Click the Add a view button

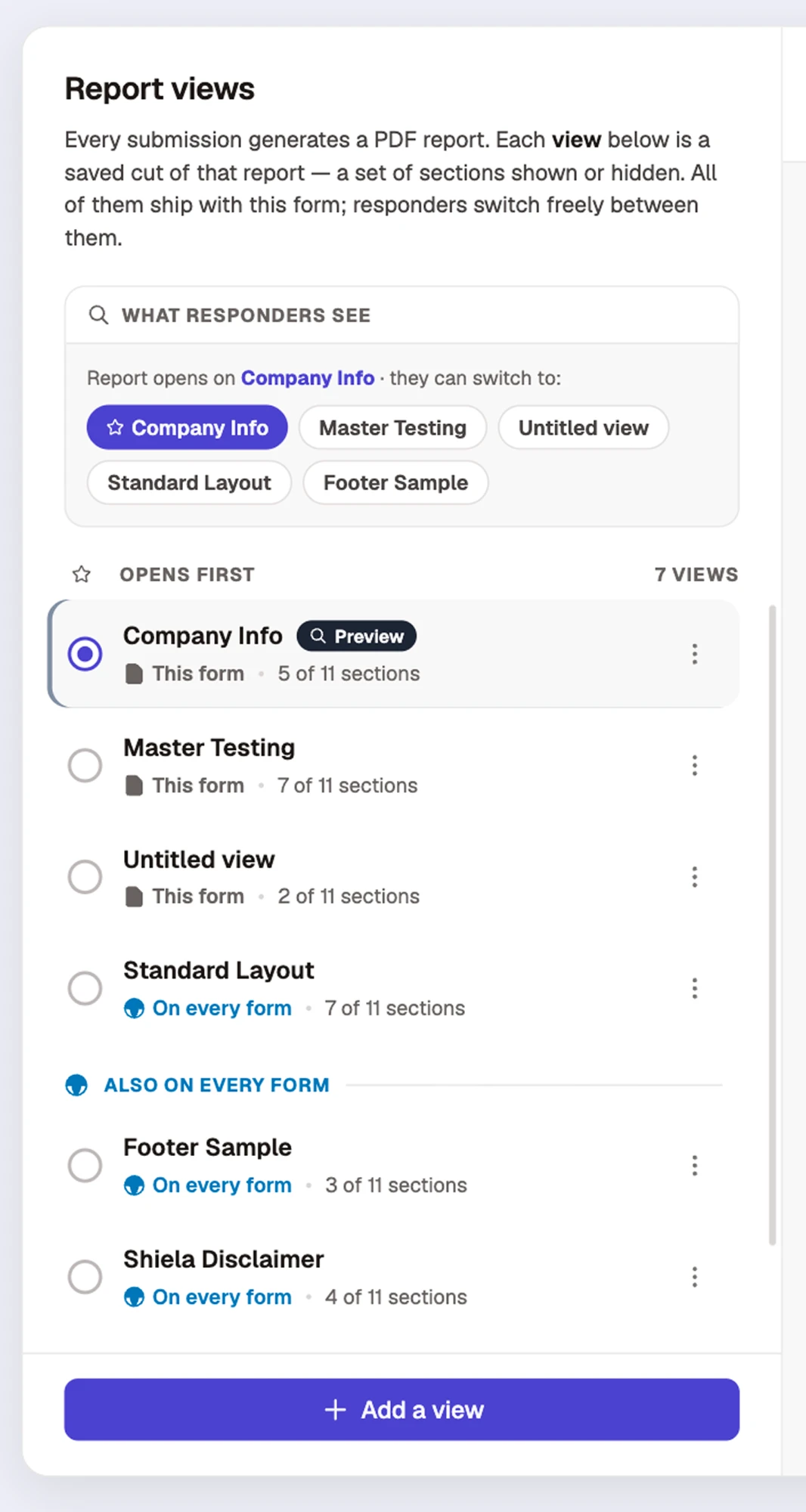point(401,1409)
